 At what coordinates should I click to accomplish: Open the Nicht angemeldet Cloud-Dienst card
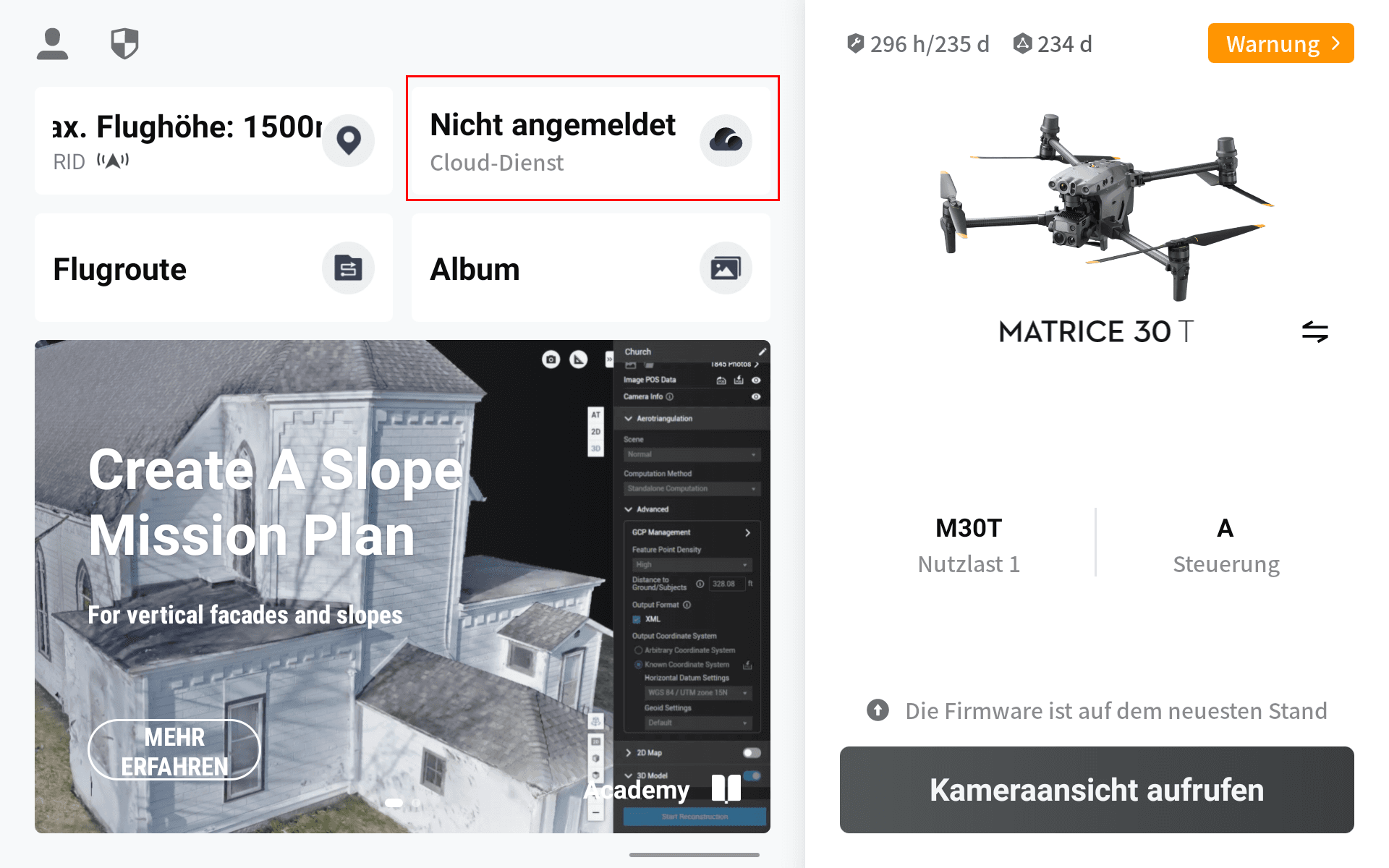[x=591, y=140]
